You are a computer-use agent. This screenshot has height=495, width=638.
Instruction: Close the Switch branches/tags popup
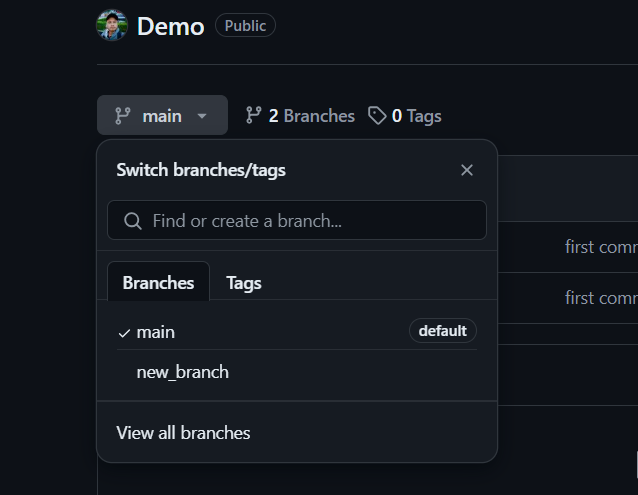coord(467,170)
